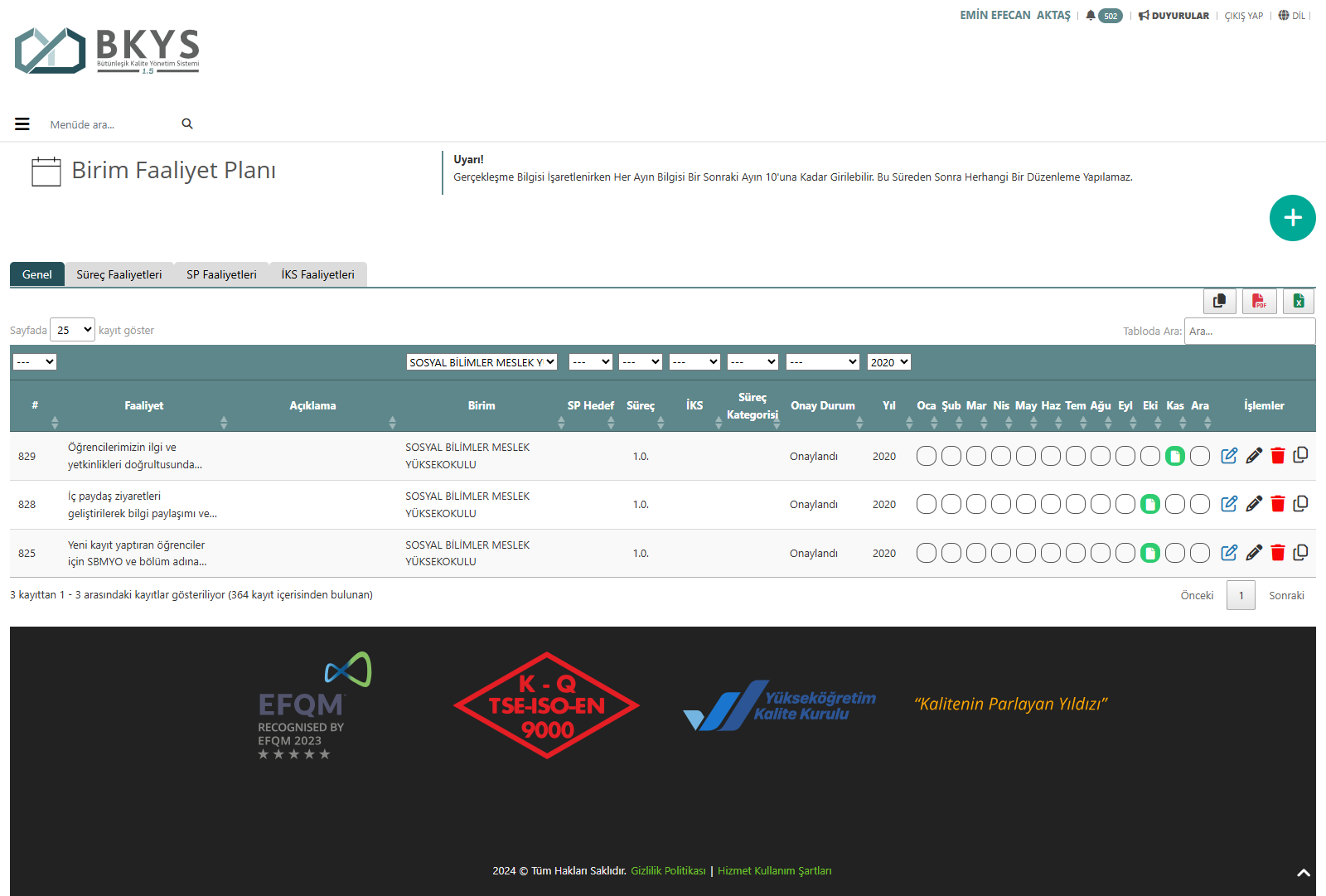1326x896 pixels.
Task: Open the hamburger menu icon
Action: coord(22,124)
